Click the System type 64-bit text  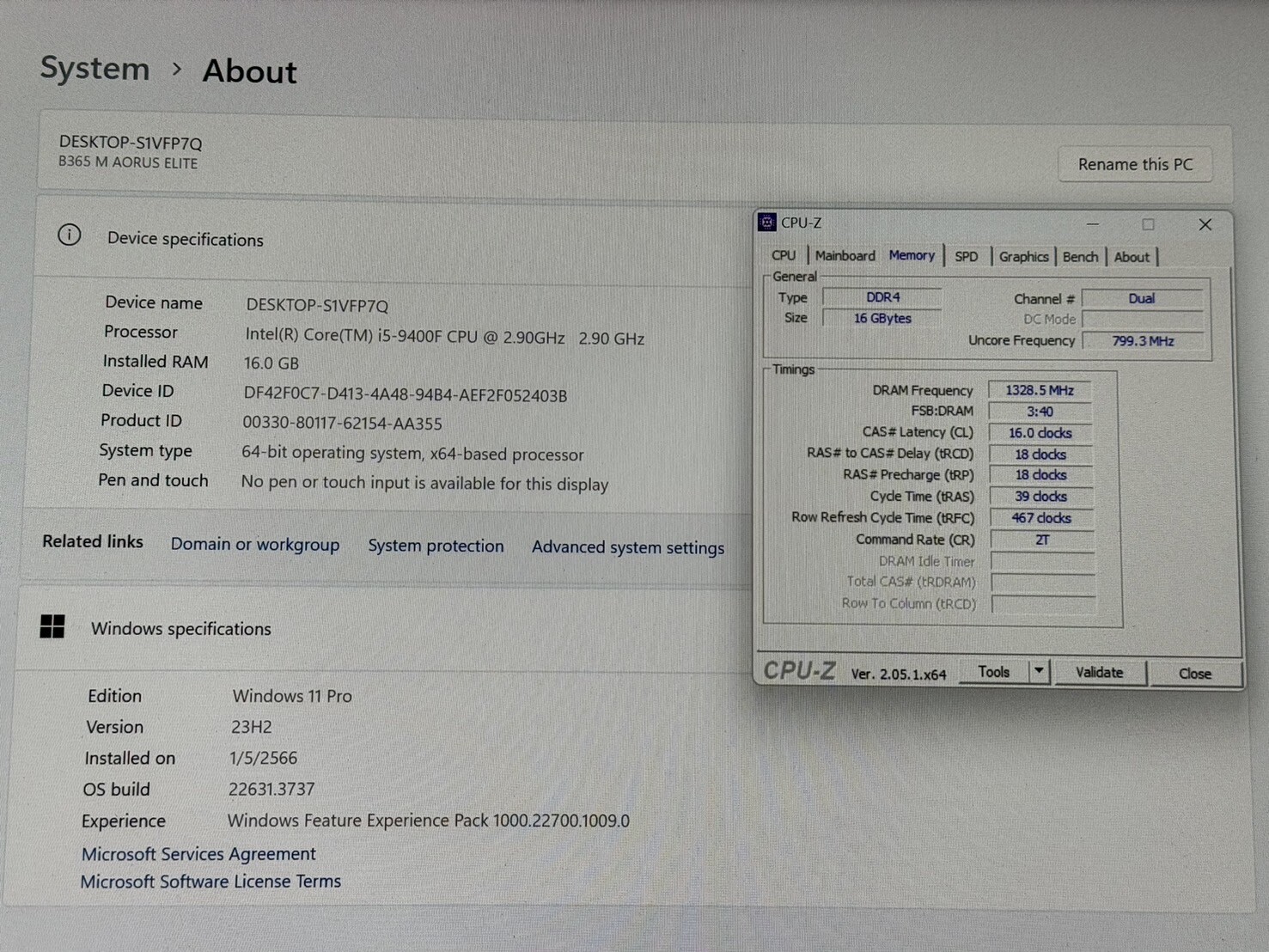[x=412, y=454]
